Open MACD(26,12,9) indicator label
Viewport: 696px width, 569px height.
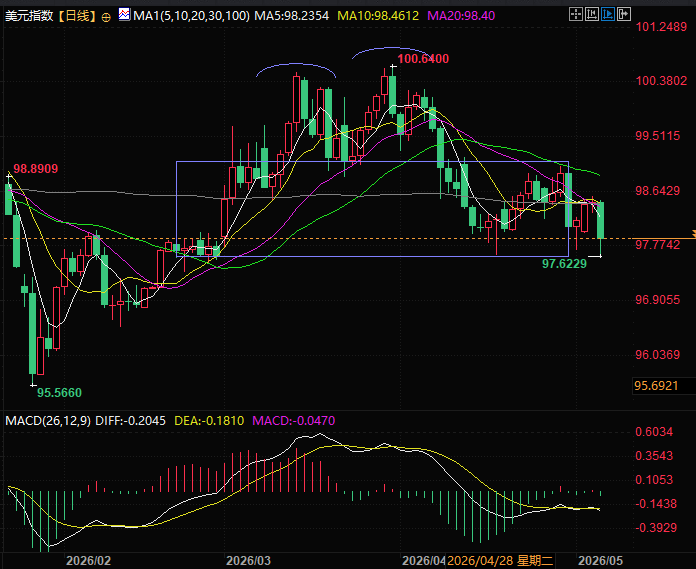pos(48,421)
